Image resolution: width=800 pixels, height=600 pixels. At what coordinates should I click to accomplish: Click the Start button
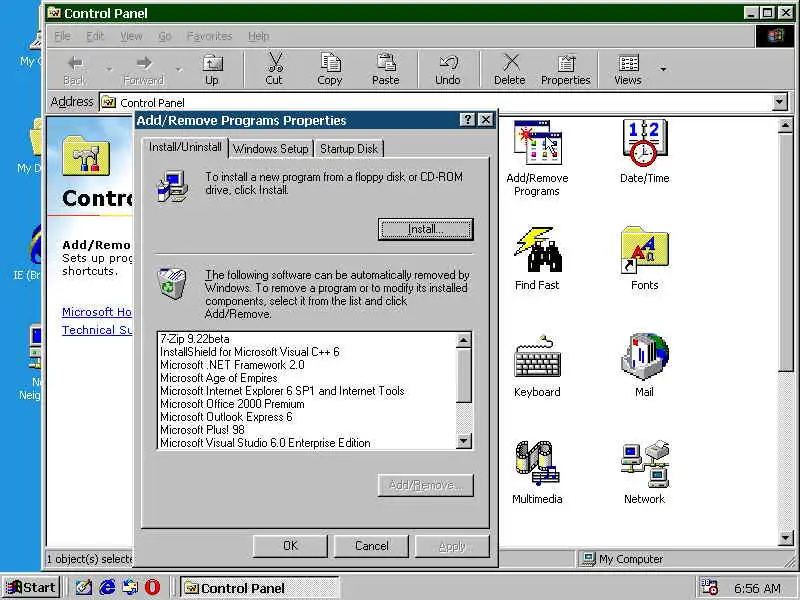32,587
